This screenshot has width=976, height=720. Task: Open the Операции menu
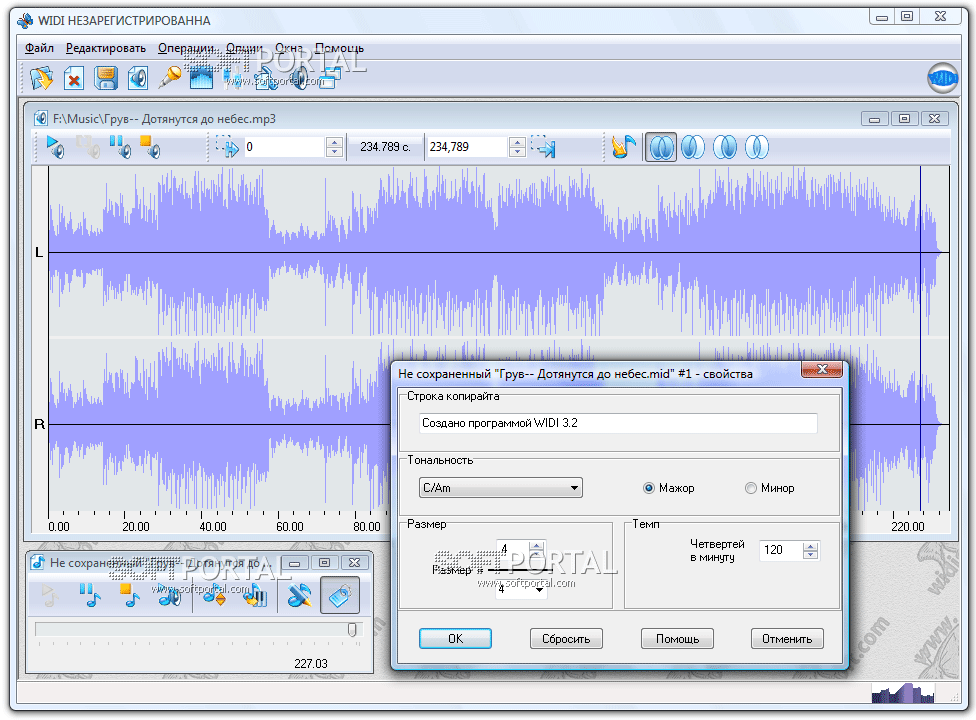click(186, 48)
